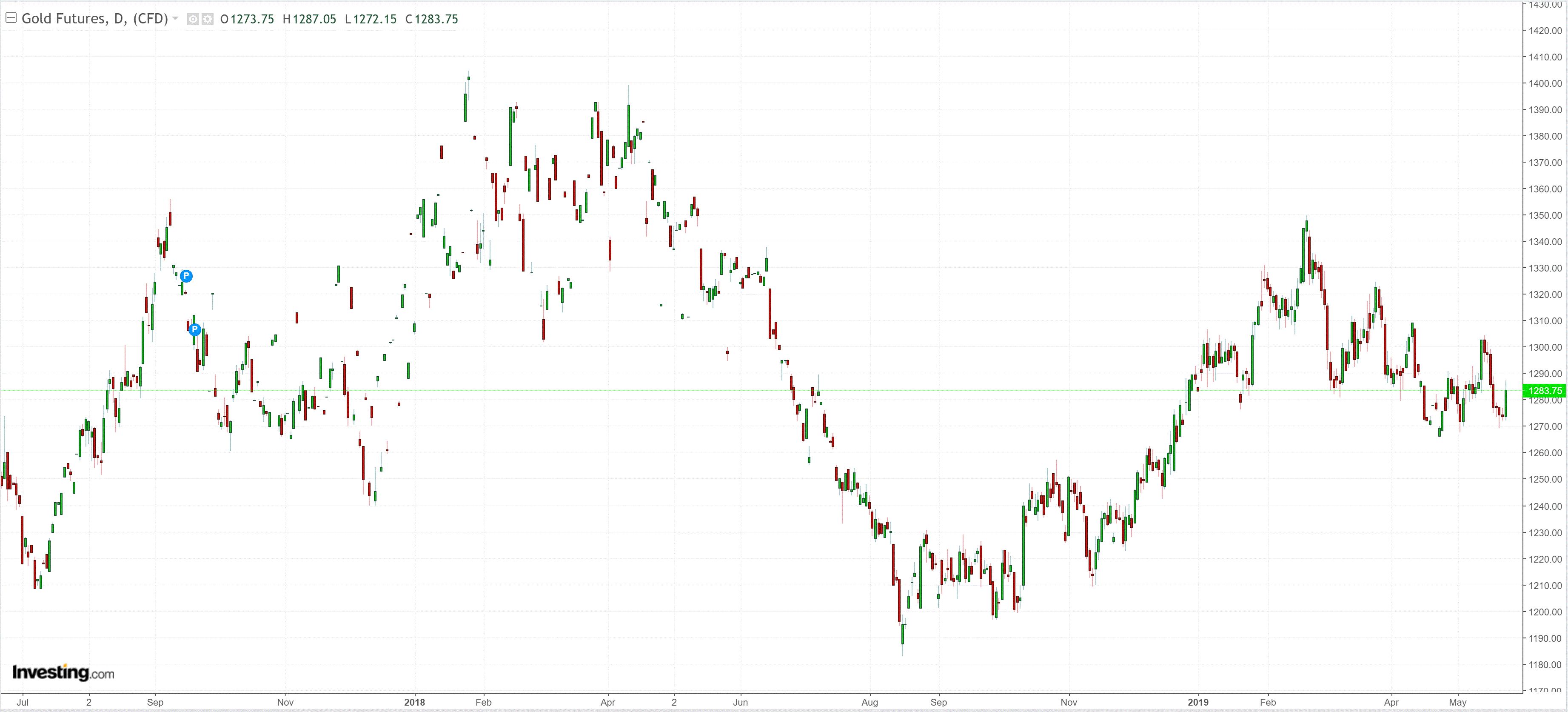Click the Gold Futures, D, (CFD) title
Viewport: 1568px width, 712px height.
tap(94, 19)
